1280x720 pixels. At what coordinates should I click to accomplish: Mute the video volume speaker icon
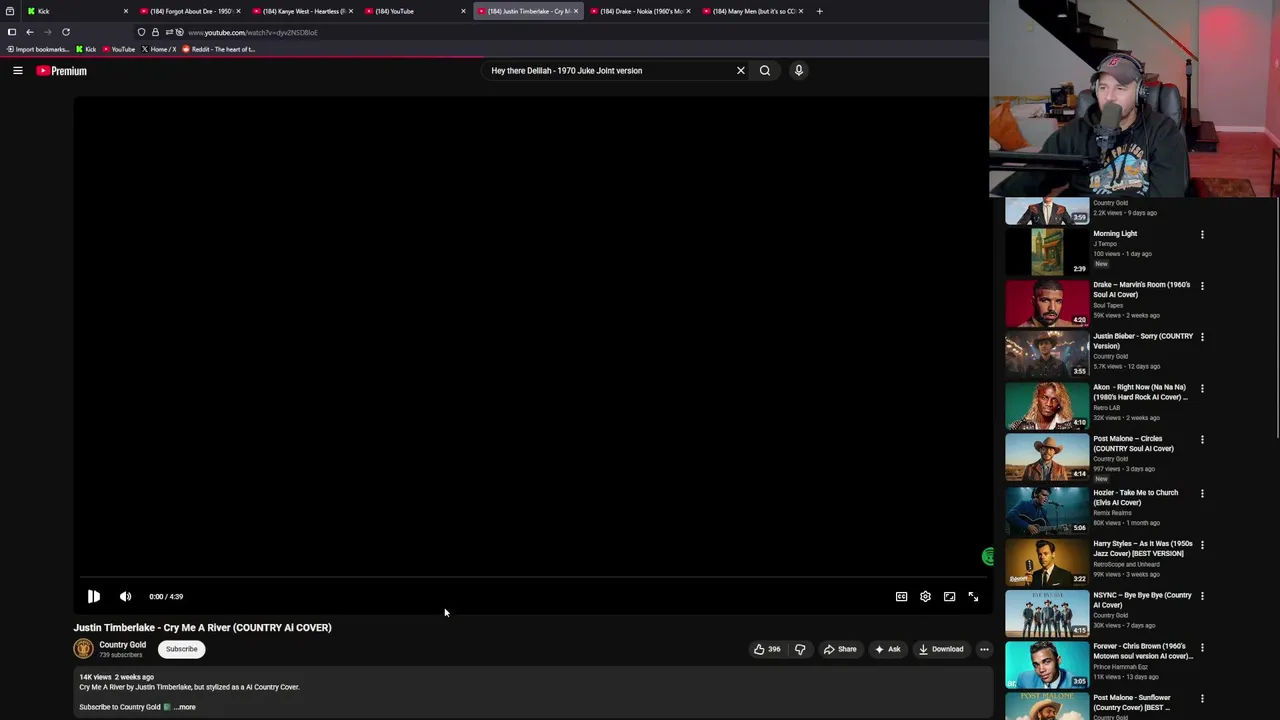pyautogui.click(x=126, y=597)
